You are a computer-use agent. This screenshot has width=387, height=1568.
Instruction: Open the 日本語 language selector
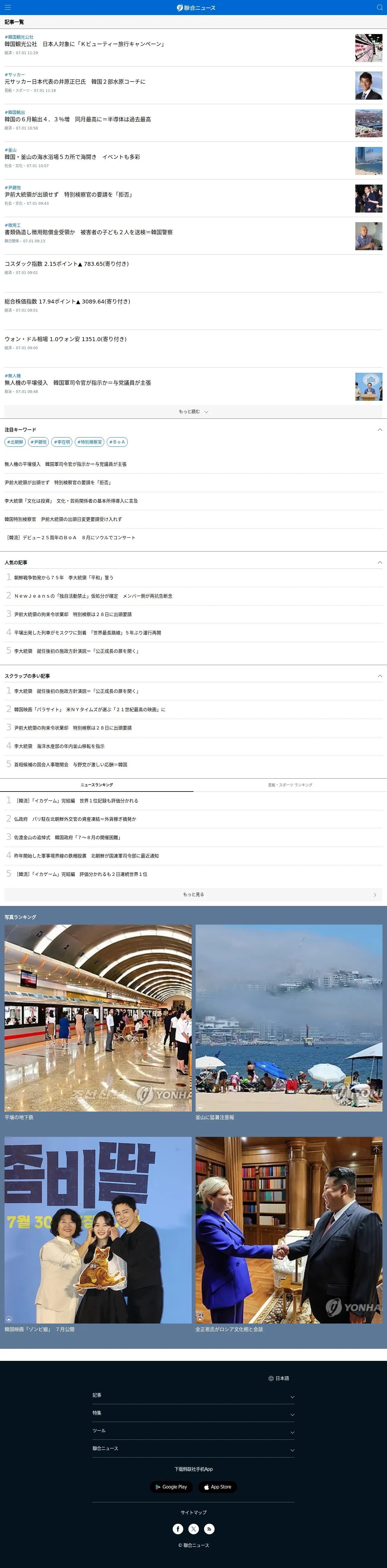tap(278, 1378)
